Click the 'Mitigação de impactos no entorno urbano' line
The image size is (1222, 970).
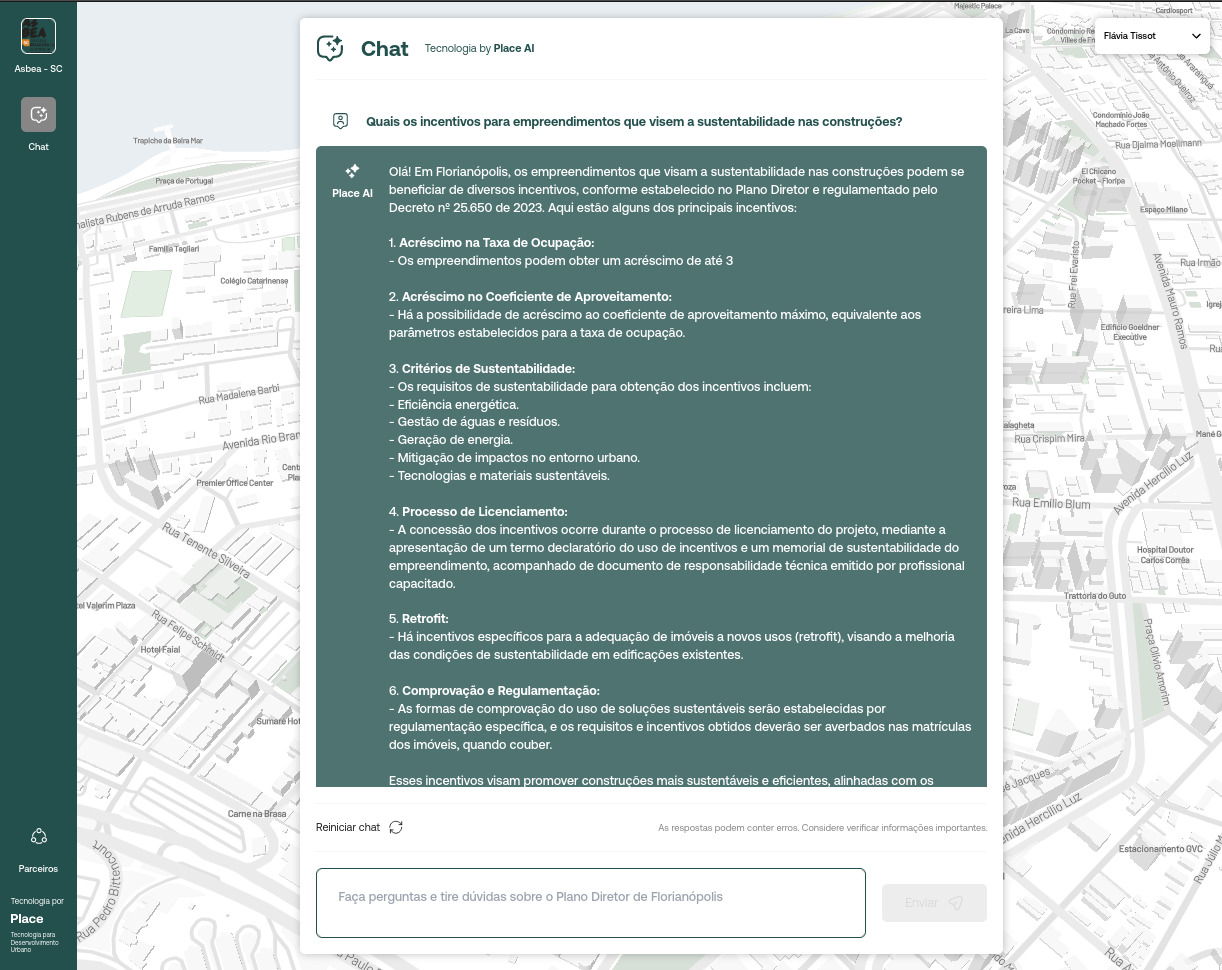point(514,458)
